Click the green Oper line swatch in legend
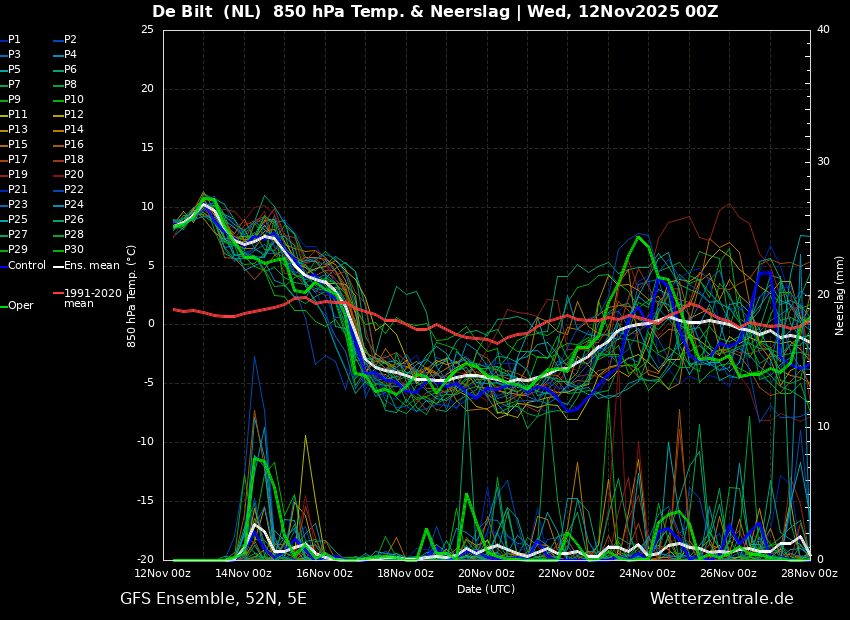This screenshot has height=620, width=850. (x=3, y=306)
